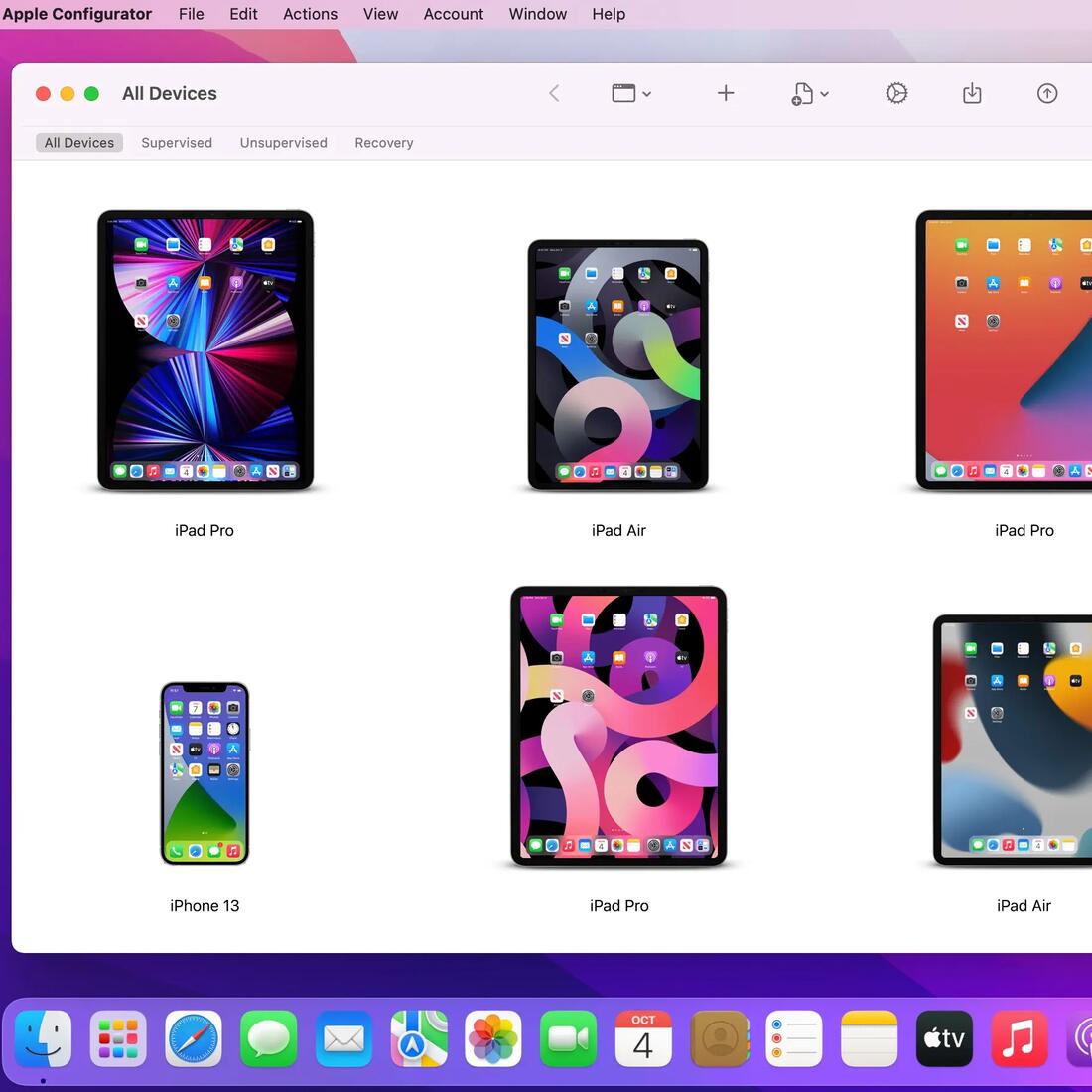Viewport: 1092px width, 1092px height.
Task: Open the Prepare (gear) tool
Action: click(x=896, y=93)
